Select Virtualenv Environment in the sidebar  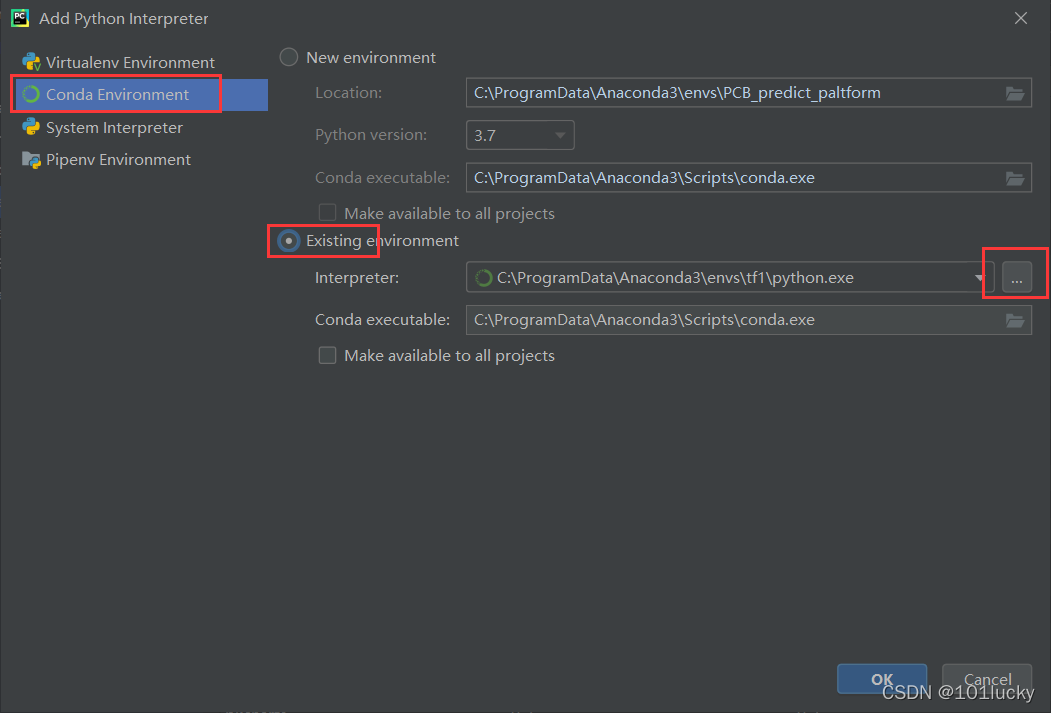click(x=140, y=62)
